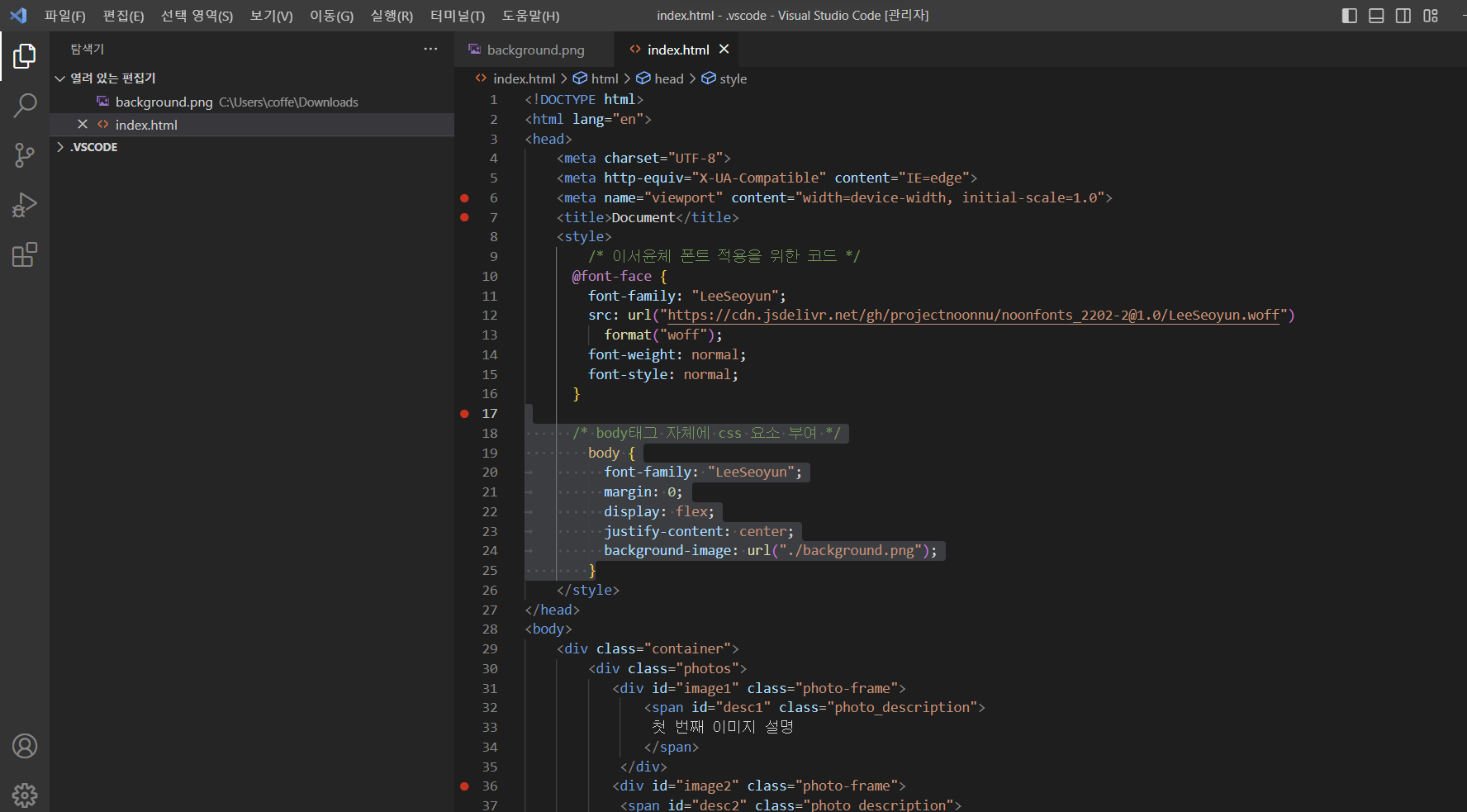Viewport: 1467px width, 812px height.
Task: Click the meta charset="UTF-8" line
Action: (643, 159)
